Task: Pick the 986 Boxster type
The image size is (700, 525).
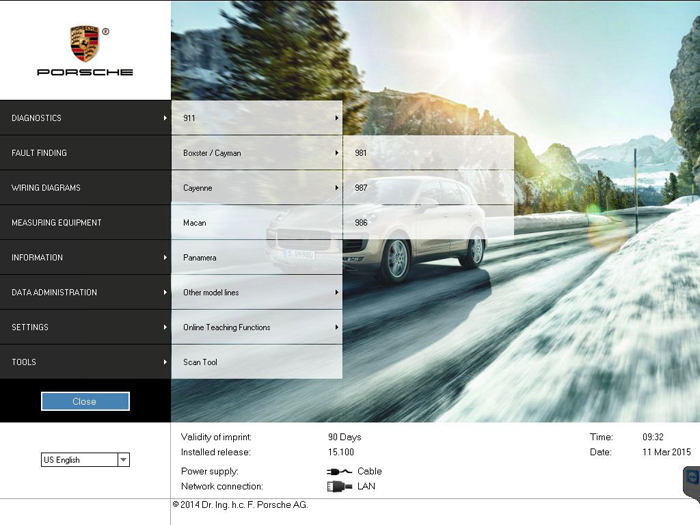Action: (x=429, y=222)
